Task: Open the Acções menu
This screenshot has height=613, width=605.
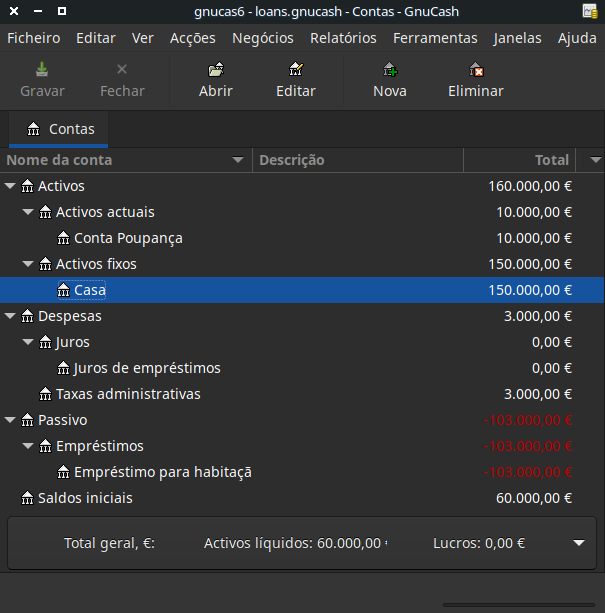Action: click(x=193, y=38)
